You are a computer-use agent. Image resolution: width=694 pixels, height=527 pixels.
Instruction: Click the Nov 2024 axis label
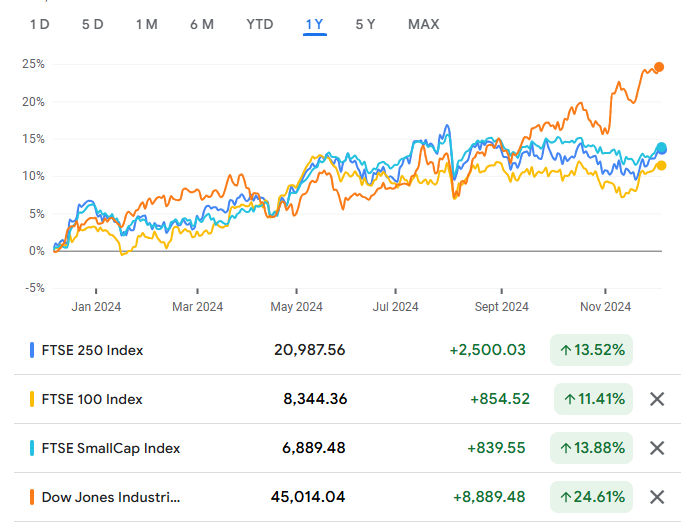coord(605,307)
